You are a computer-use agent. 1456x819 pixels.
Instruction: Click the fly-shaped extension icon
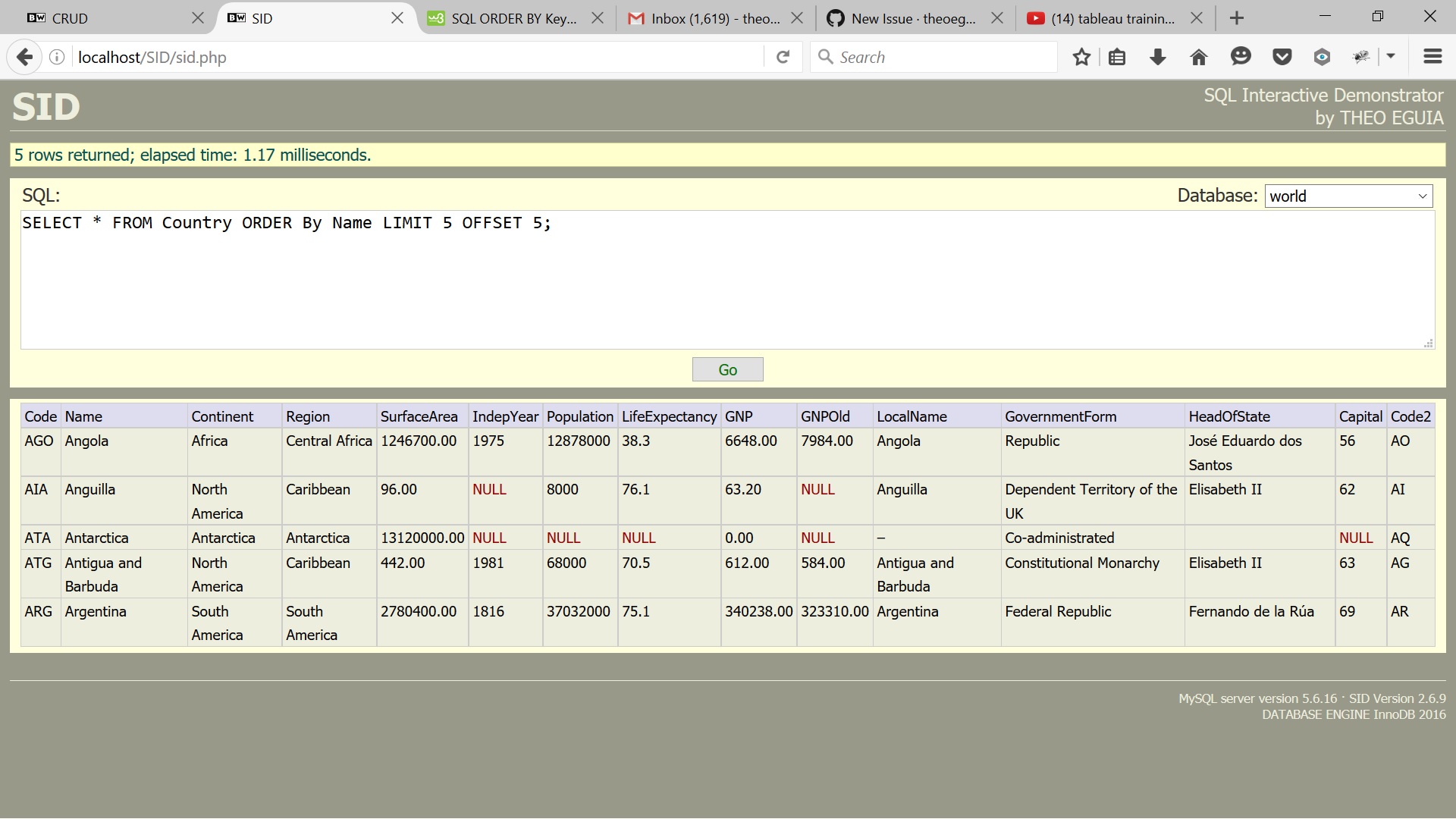pos(1362,56)
